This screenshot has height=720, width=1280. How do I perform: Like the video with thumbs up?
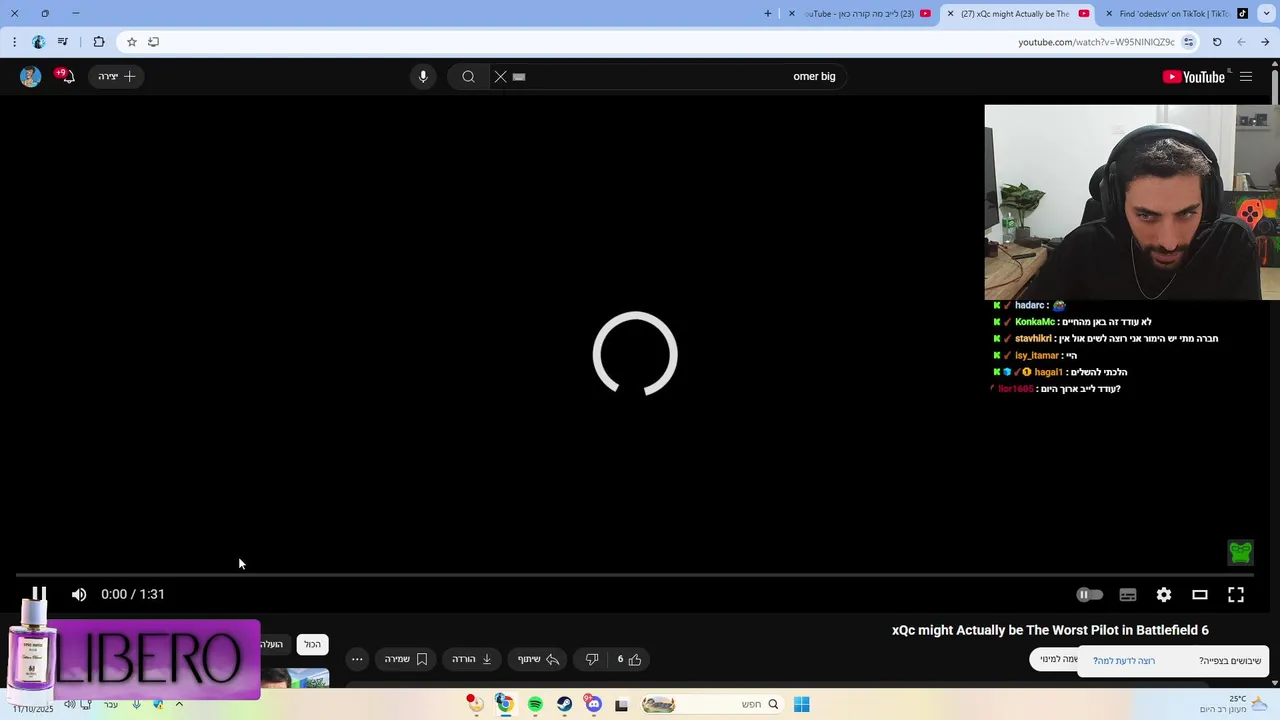point(629,659)
